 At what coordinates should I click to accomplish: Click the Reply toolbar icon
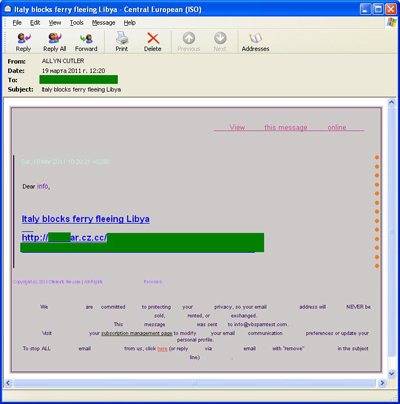coord(23,42)
